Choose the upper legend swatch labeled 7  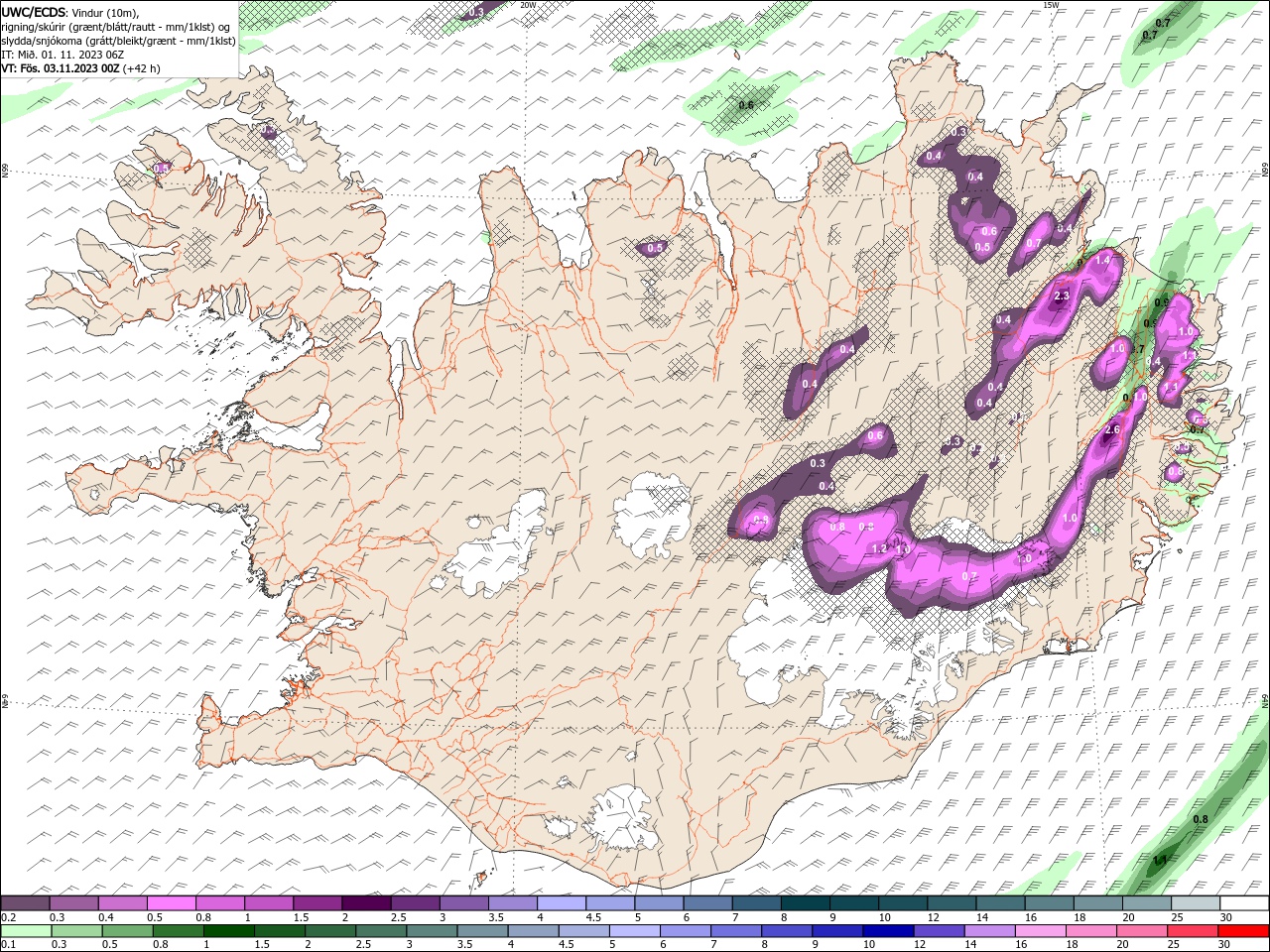coord(756,903)
